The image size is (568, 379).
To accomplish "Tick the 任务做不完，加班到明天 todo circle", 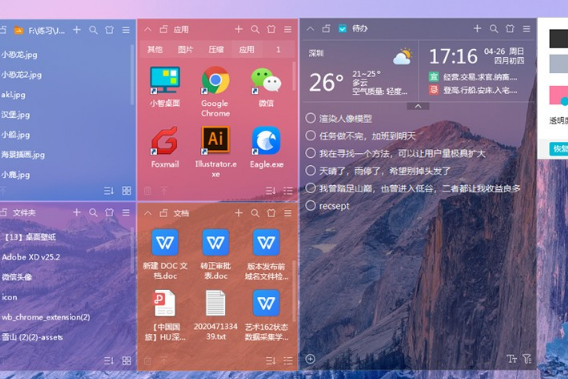I will pos(310,136).
